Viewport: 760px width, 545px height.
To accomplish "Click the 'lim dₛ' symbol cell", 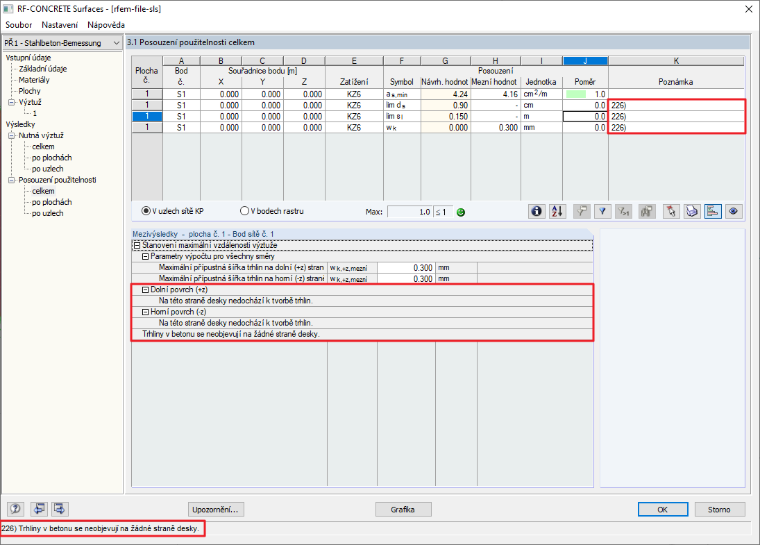I will [x=402, y=105].
